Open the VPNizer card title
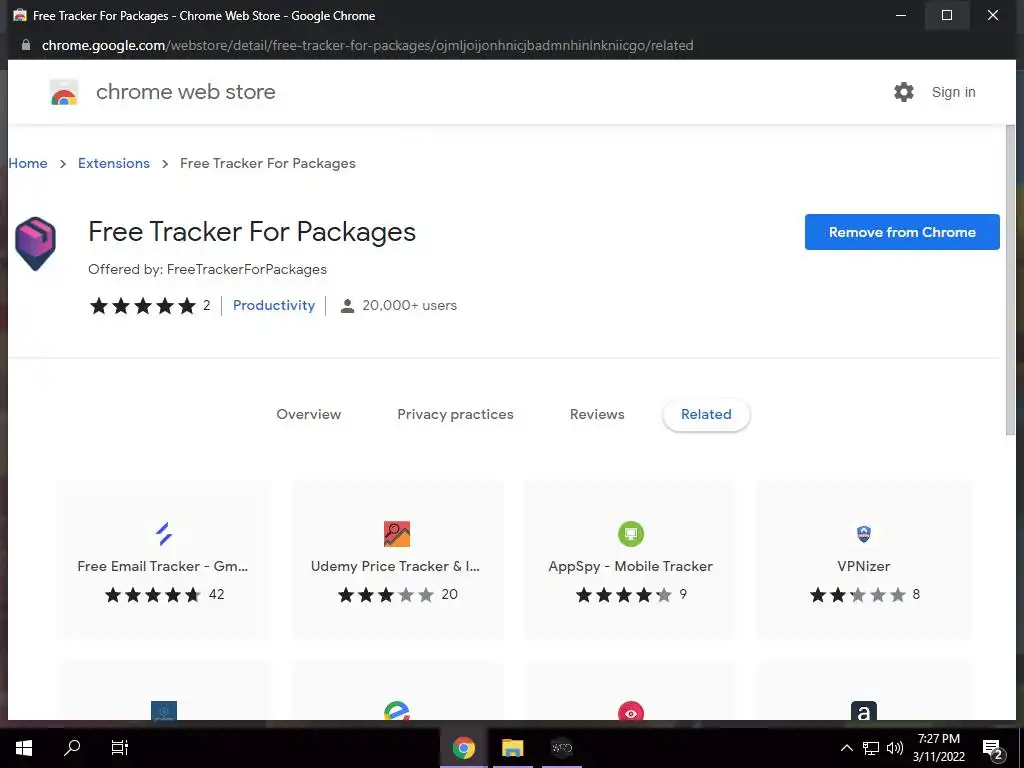 point(863,566)
